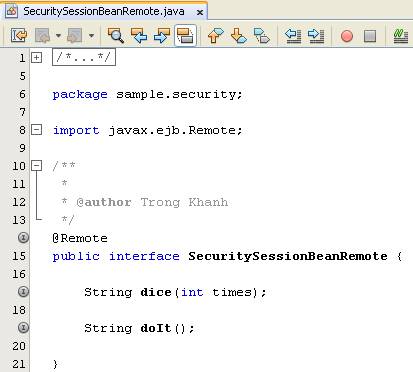Toggle the Comment lines icon
This screenshot has width=413, height=372.
click(400, 36)
